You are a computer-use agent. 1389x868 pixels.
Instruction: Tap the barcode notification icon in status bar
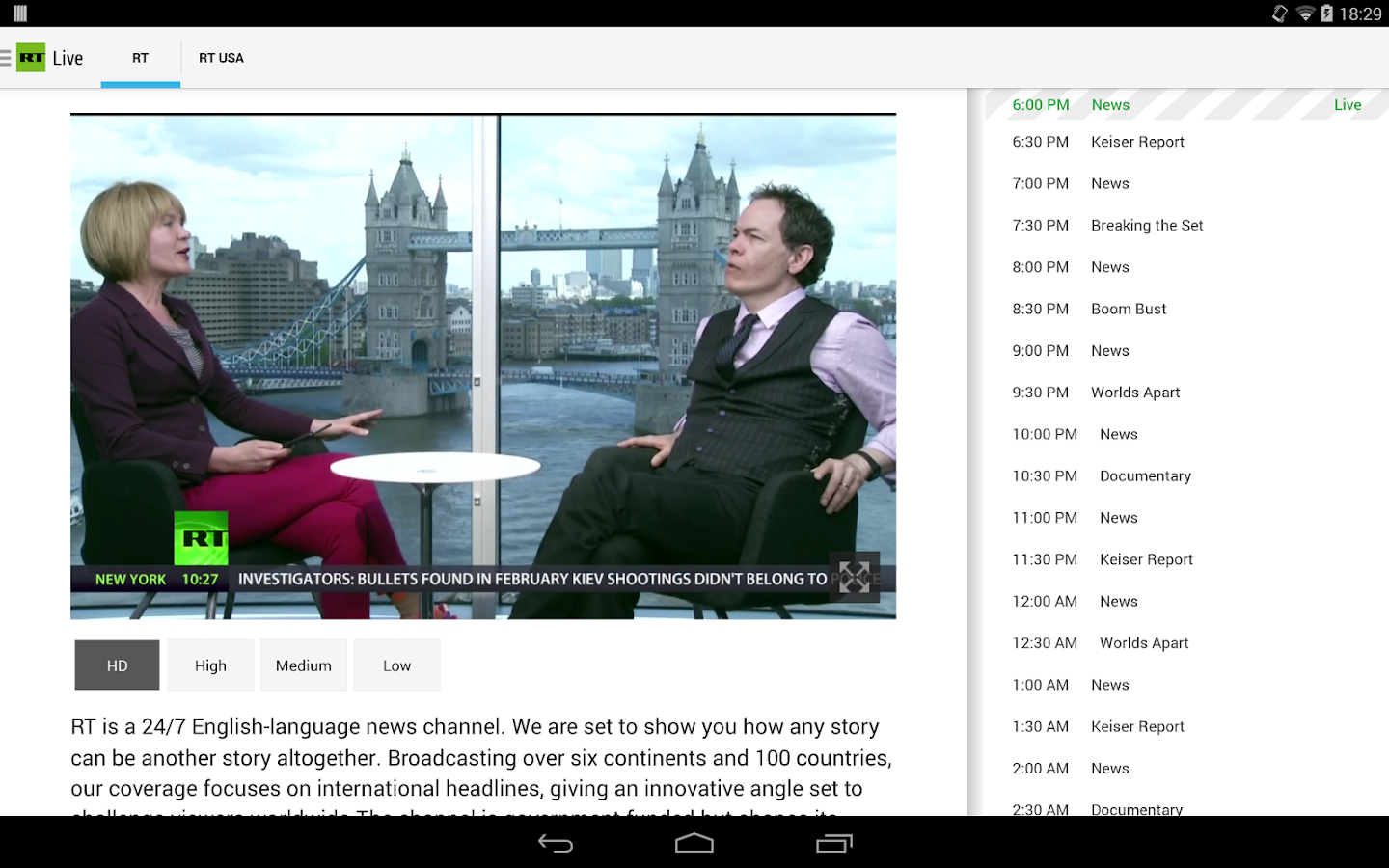click(x=20, y=14)
